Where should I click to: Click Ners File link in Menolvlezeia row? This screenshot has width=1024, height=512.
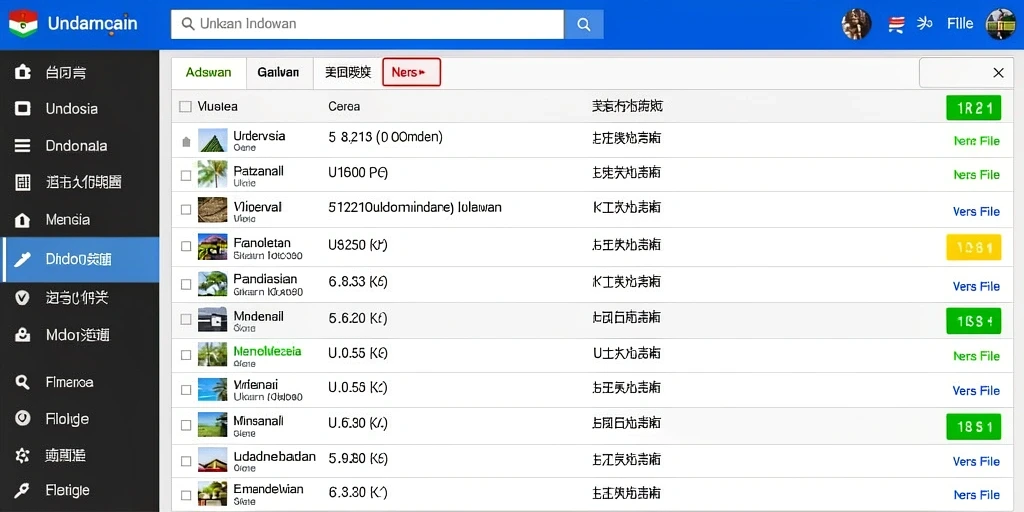[976, 356]
